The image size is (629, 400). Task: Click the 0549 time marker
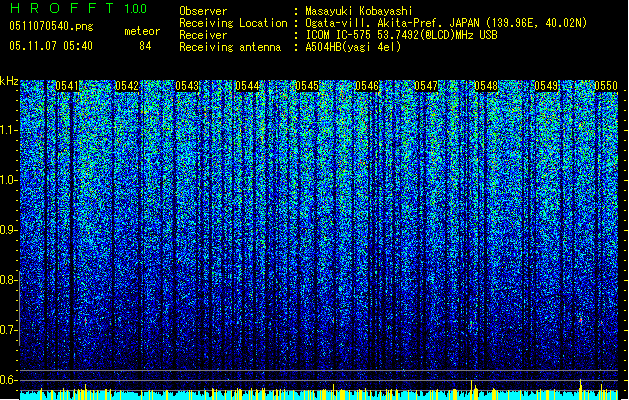click(546, 86)
